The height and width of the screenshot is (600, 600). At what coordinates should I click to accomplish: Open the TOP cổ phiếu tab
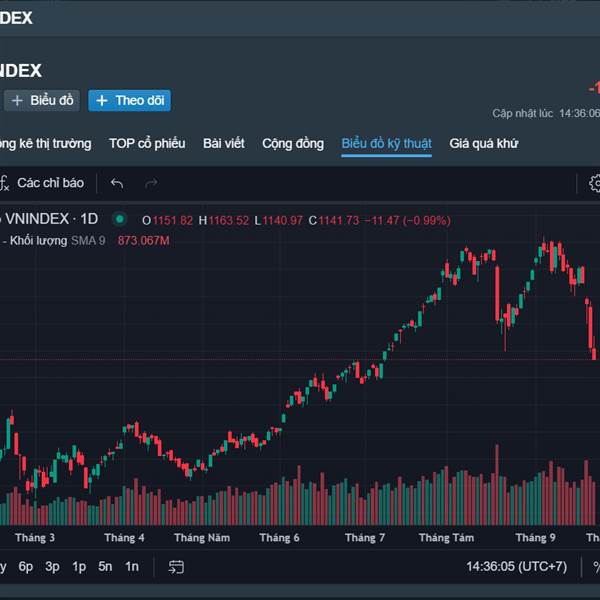coord(147,143)
